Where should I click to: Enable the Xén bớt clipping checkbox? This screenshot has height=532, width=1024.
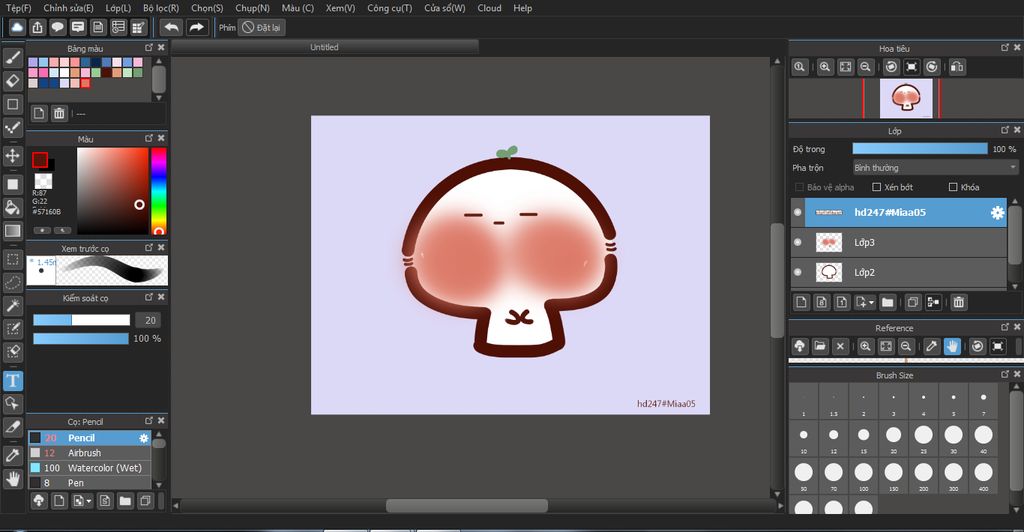coord(876,187)
